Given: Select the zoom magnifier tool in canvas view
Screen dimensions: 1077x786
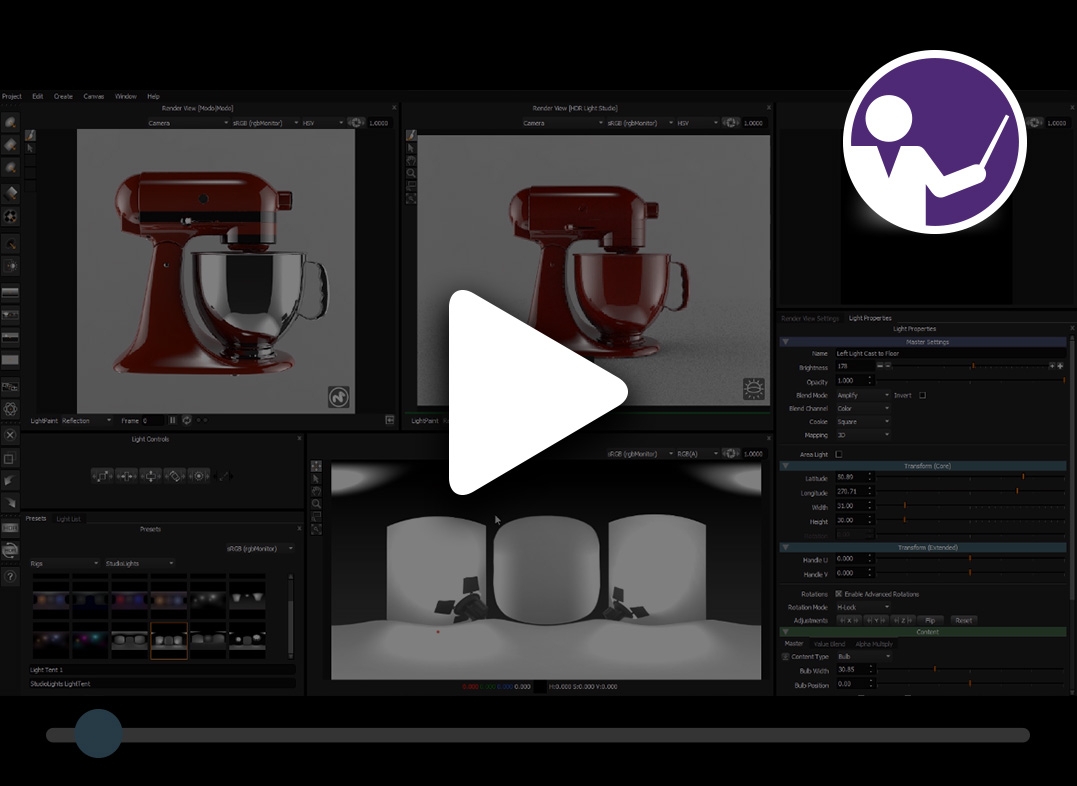Looking at the screenshot, I should [316, 504].
